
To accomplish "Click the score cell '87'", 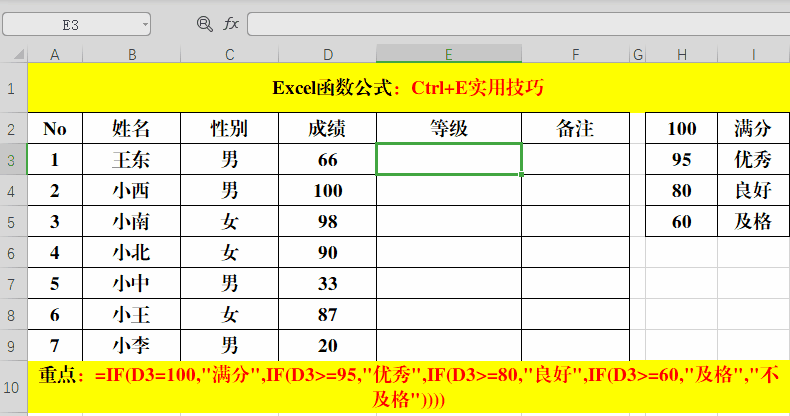I will pyautogui.click(x=327, y=315).
